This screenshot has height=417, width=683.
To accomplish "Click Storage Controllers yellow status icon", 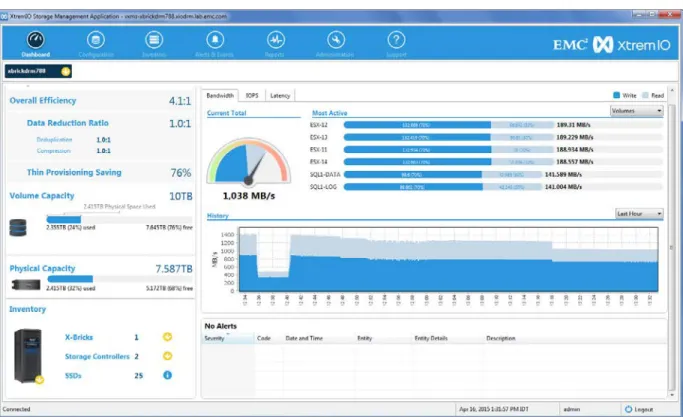I will [167, 356].
